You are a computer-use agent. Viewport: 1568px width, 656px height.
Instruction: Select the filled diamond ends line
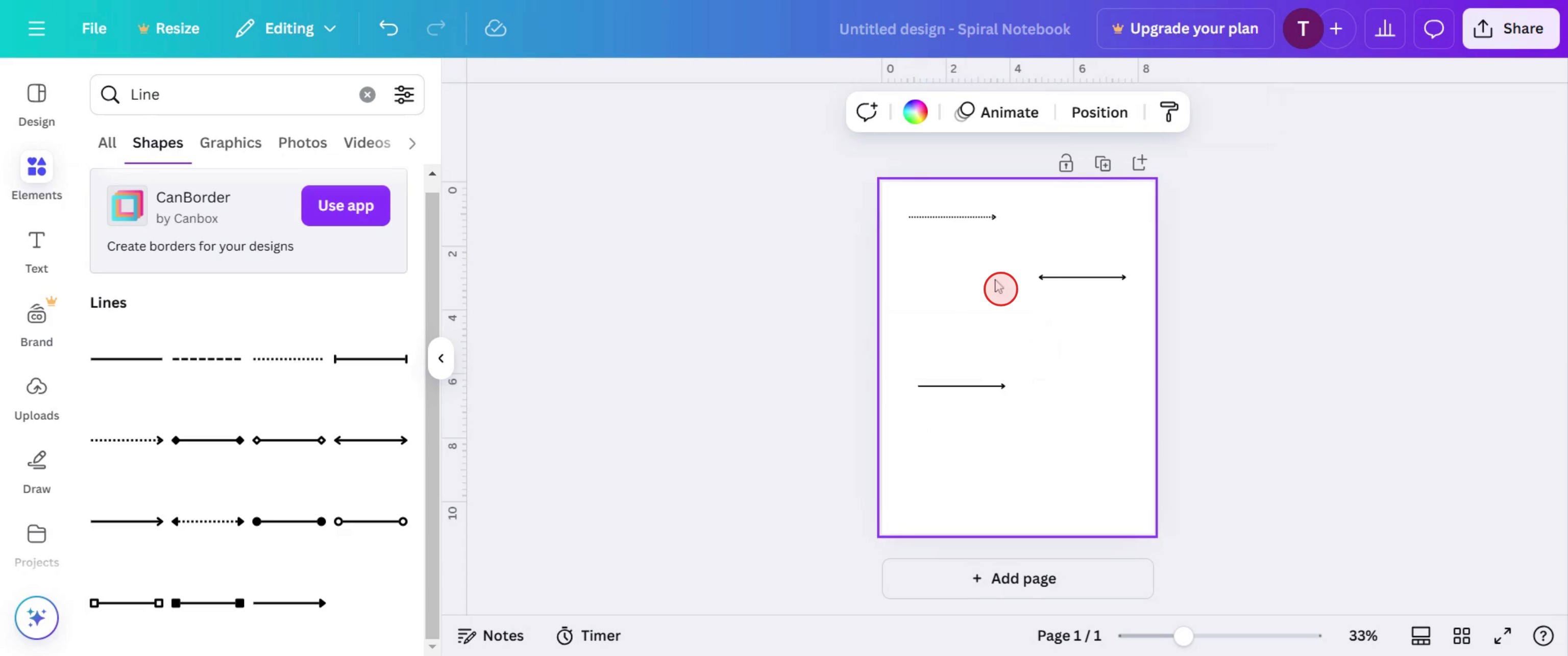pyautogui.click(x=208, y=440)
